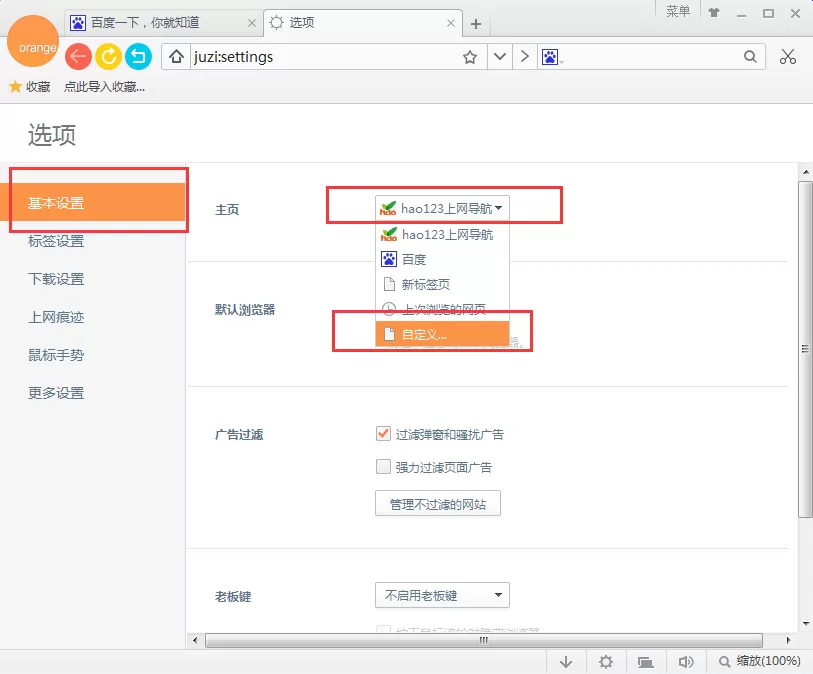Screen dimensions: 813x674
Task: Click the status bar gear icon
Action: pos(606,662)
